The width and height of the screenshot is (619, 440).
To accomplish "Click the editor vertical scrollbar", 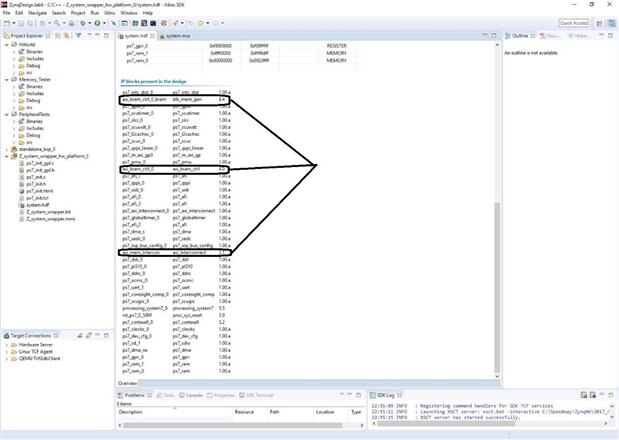I will pyautogui.click(x=497, y=288).
